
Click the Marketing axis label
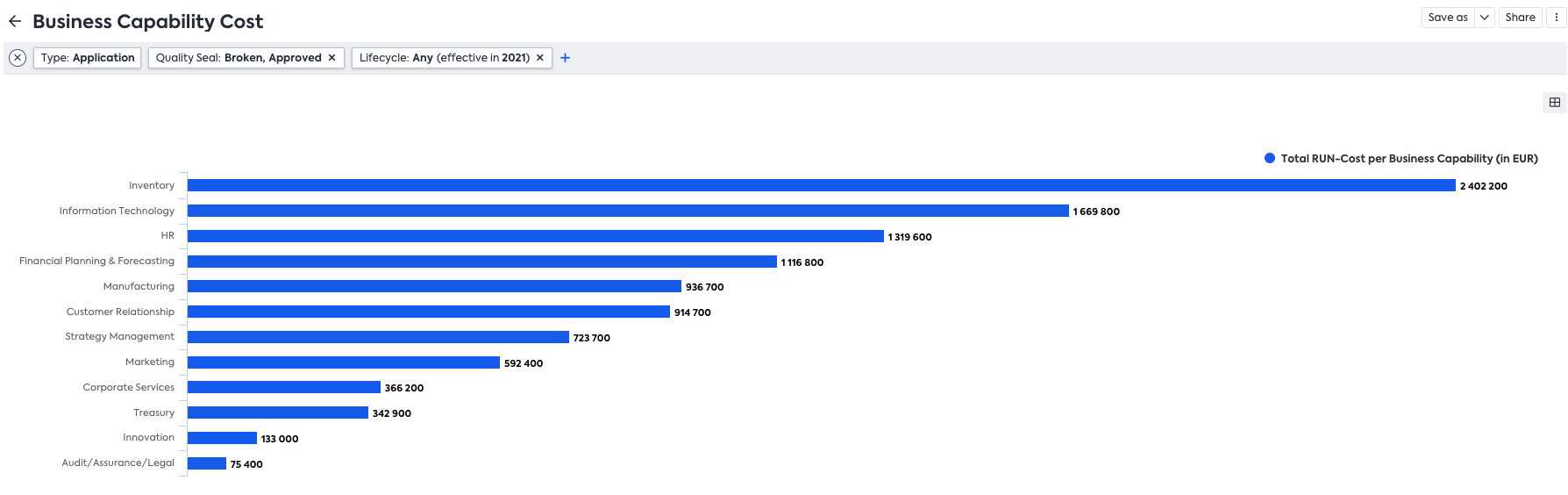[x=150, y=362]
